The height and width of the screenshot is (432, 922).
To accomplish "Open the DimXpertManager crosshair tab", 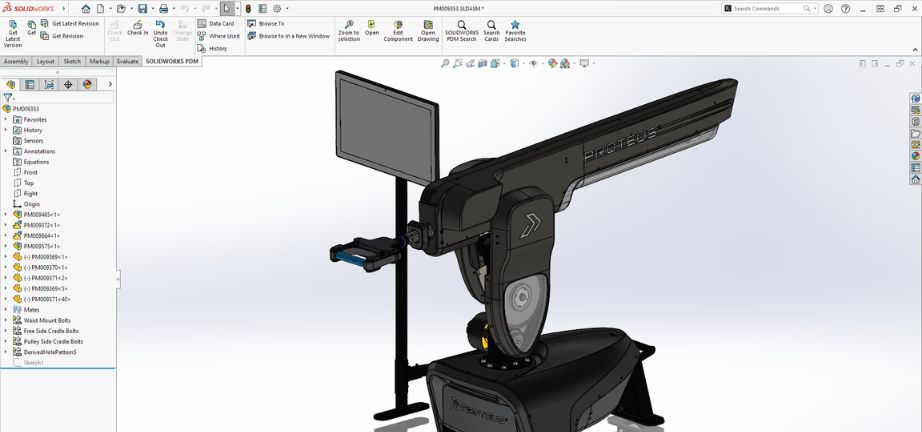I will [68, 85].
